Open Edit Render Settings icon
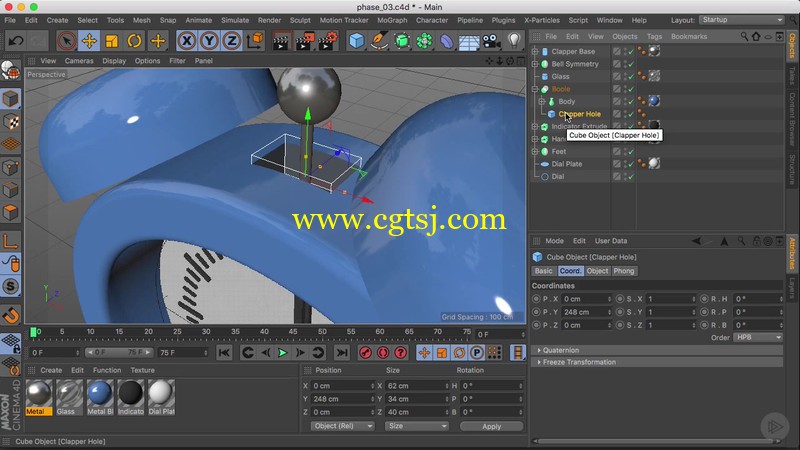Screen dimensions: 800x450 328,41
